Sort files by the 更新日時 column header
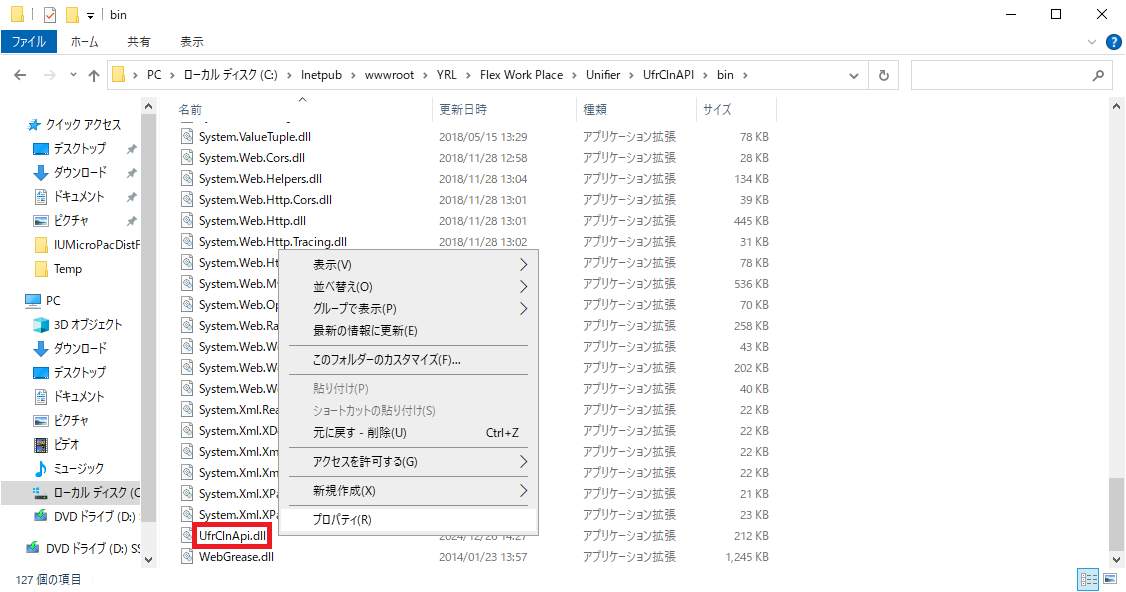The height and width of the screenshot is (592, 1126). (463, 109)
